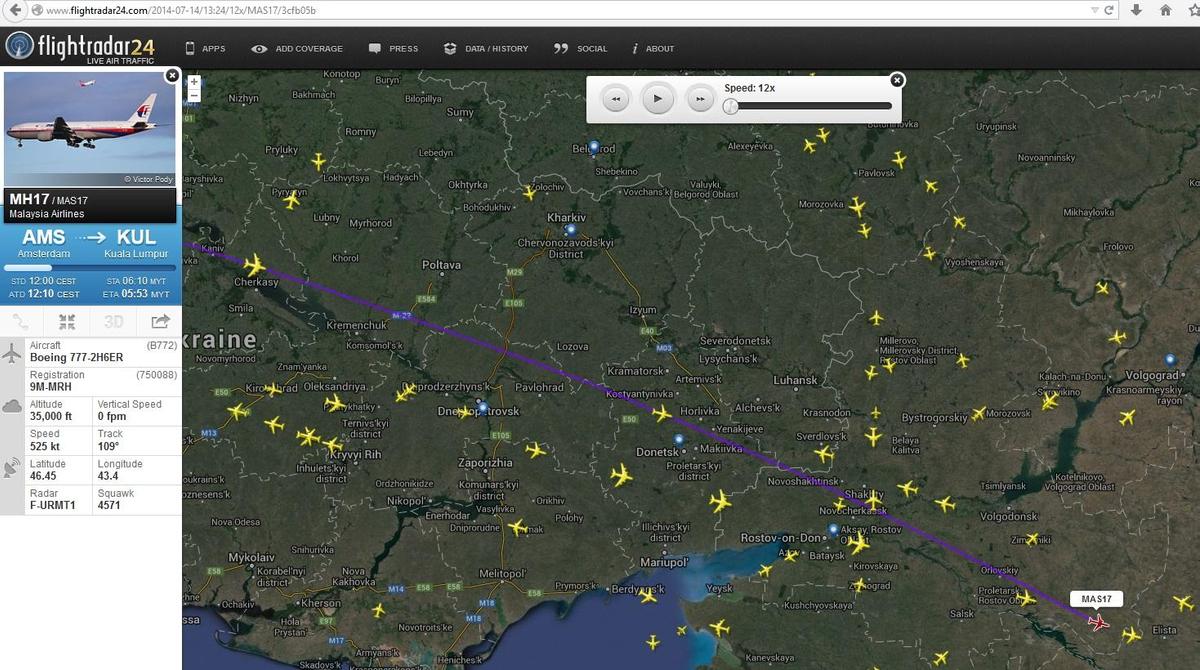Open the URL bar history dropdown arrow

click(x=1093, y=10)
